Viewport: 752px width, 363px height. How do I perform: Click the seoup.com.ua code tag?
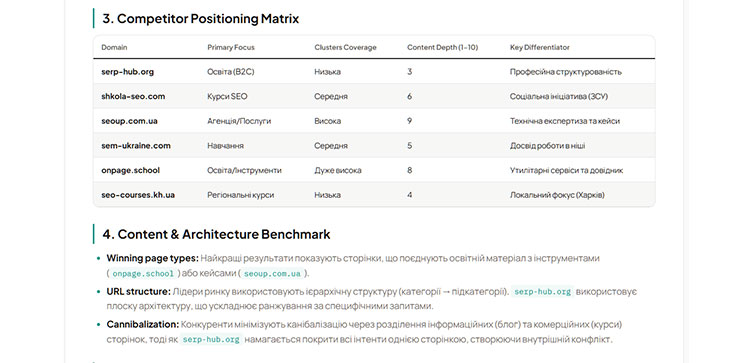pyautogui.click(x=272, y=274)
